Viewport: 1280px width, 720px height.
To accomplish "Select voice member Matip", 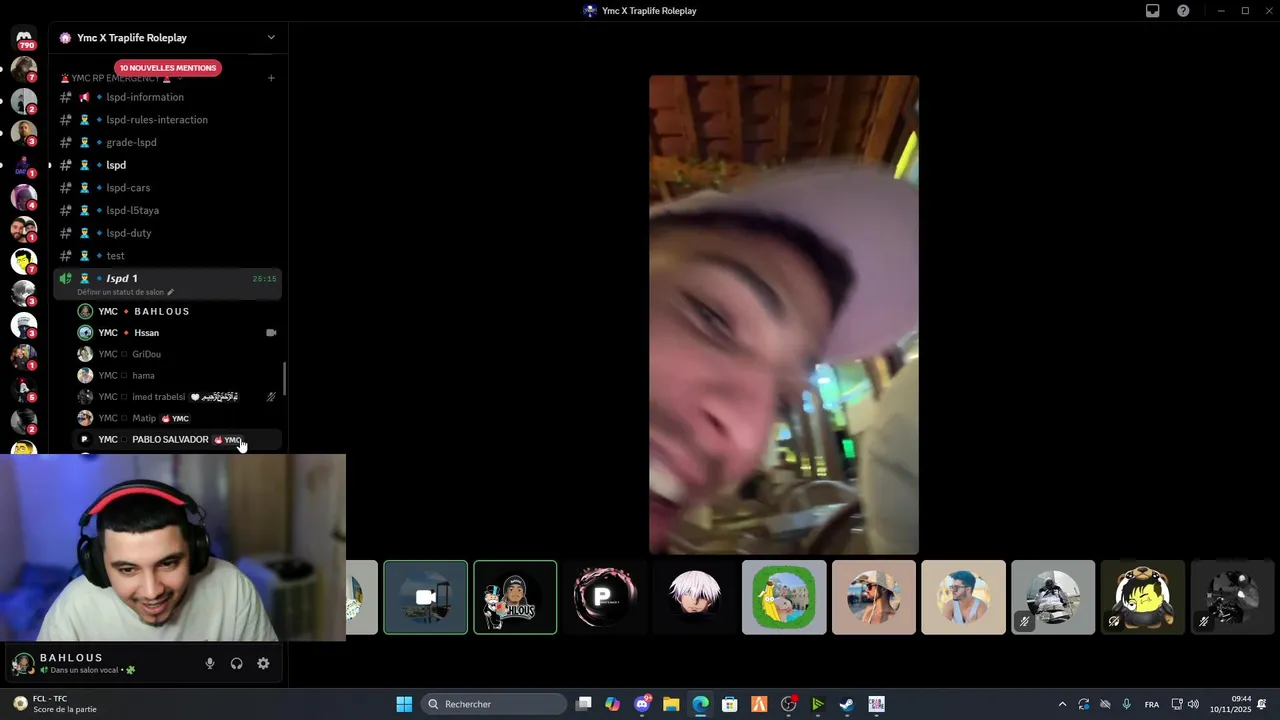I will tap(178, 418).
